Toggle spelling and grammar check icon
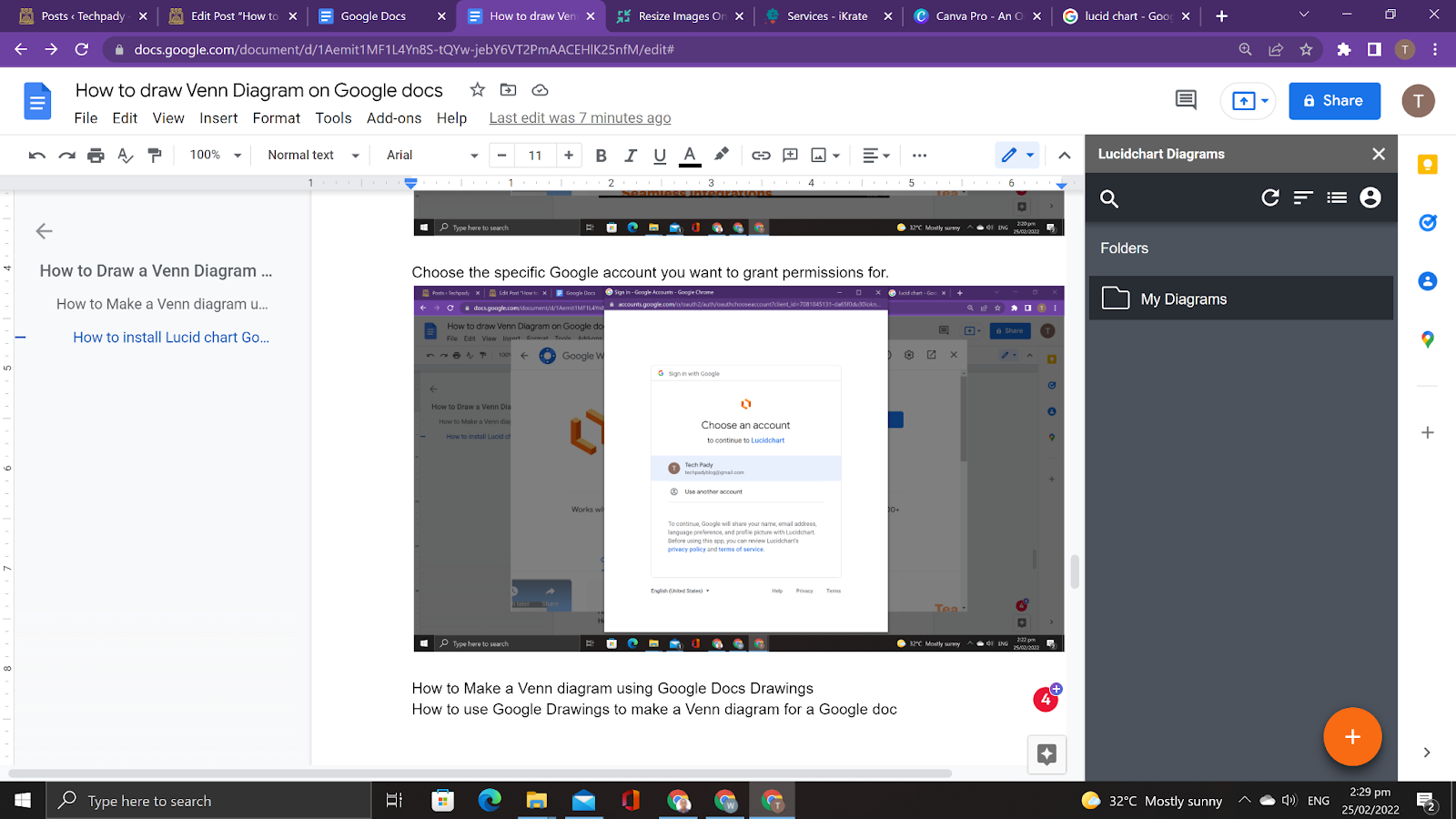The height and width of the screenshot is (819, 1456). click(x=126, y=156)
